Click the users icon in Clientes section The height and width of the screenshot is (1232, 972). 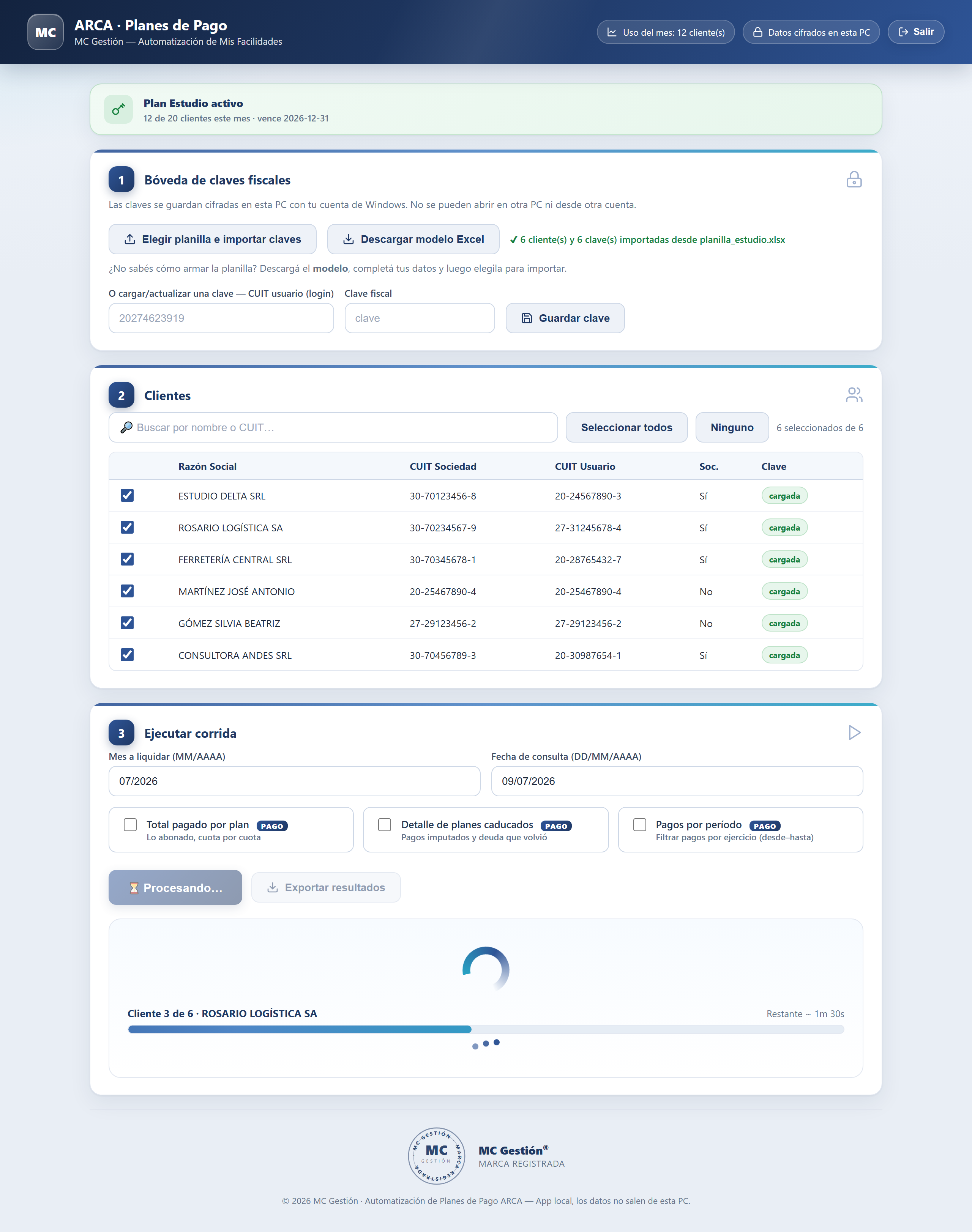(x=854, y=395)
